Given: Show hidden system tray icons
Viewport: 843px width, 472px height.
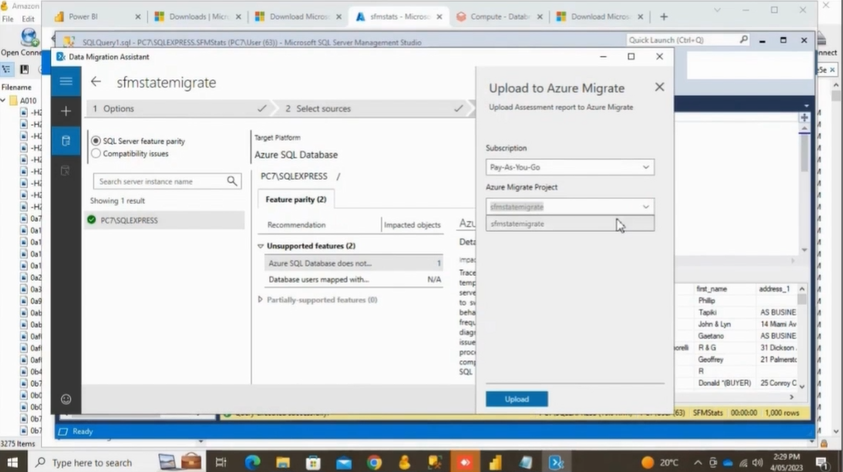Looking at the screenshot, I should [x=698, y=462].
